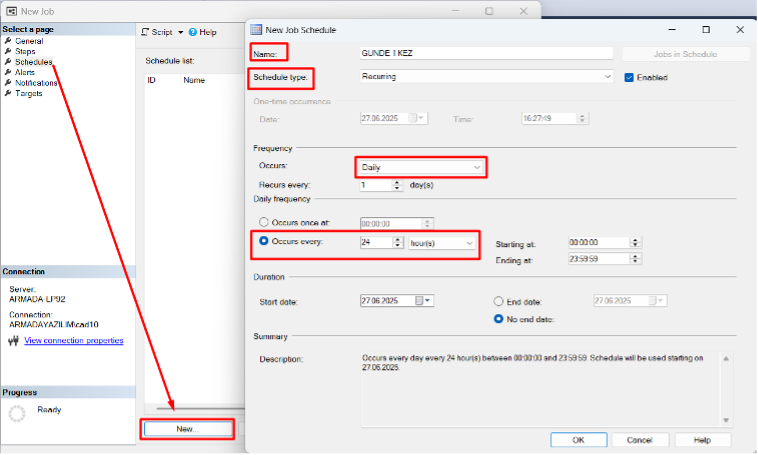Click the Name field containing GUNDE 1 KEZ
The width and height of the screenshot is (758, 455).
(x=486, y=53)
